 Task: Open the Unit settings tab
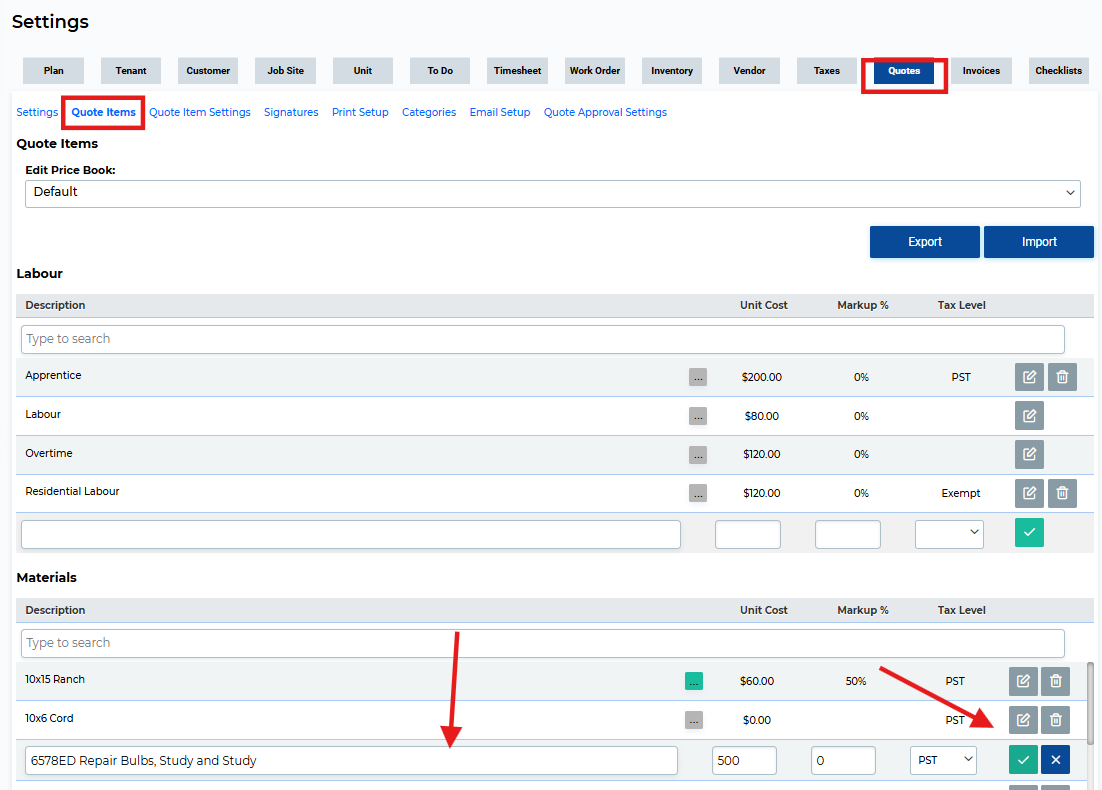[x=363, y=71]
